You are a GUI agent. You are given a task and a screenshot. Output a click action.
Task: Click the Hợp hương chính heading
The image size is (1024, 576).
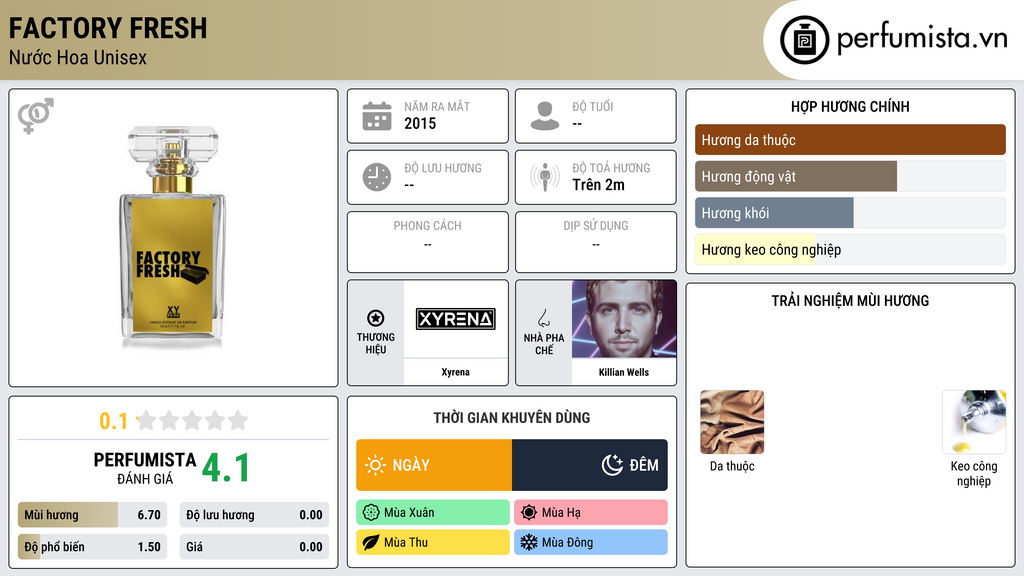(850, 106)
